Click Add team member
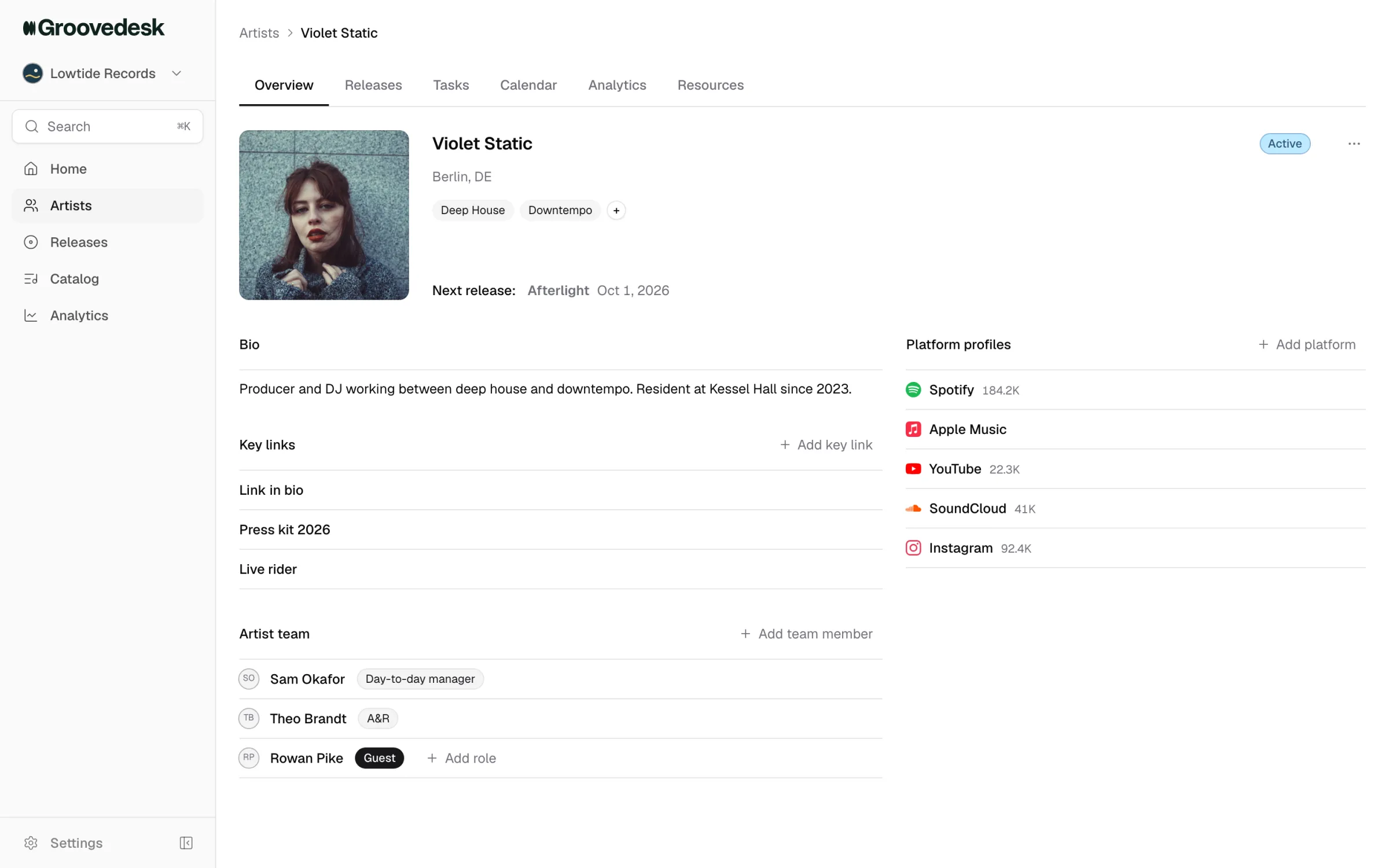 point(806,634)
